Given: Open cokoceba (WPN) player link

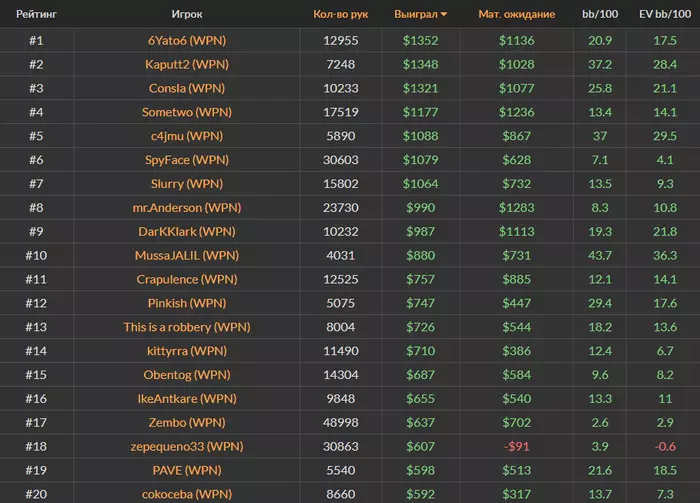Looking at the screenshot, I should 186,493.
